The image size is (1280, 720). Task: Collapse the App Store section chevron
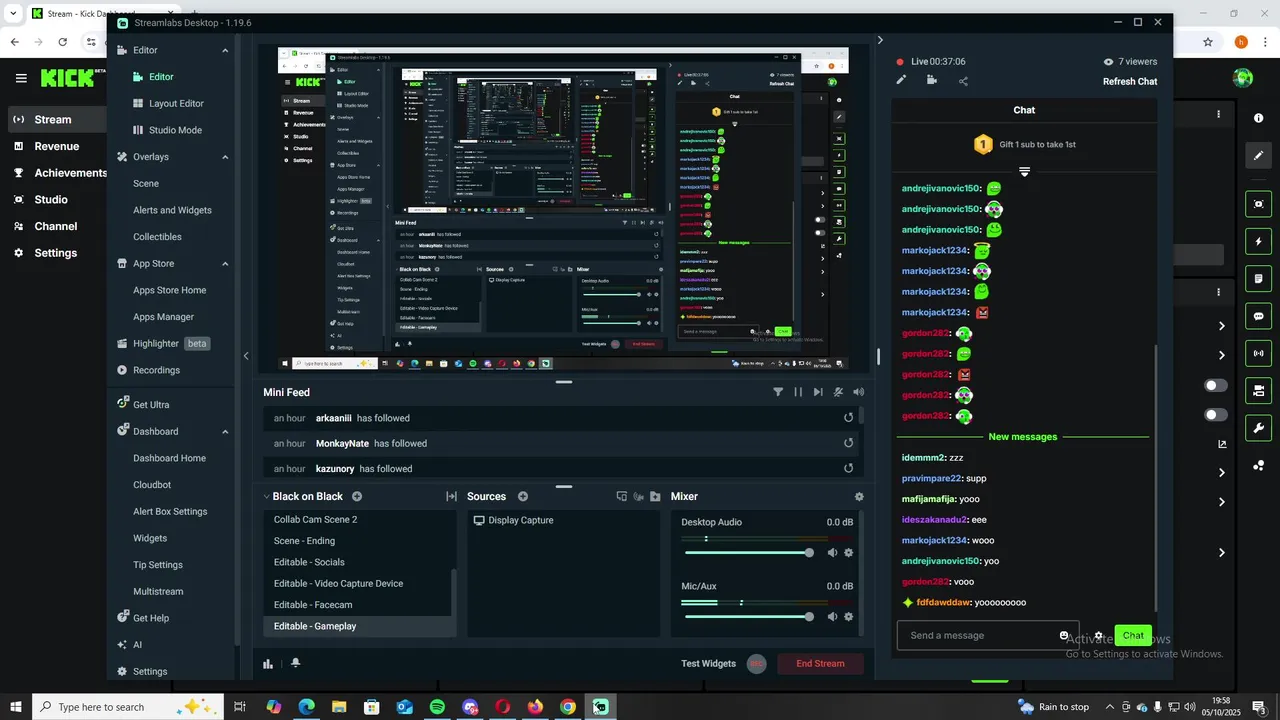225,264
